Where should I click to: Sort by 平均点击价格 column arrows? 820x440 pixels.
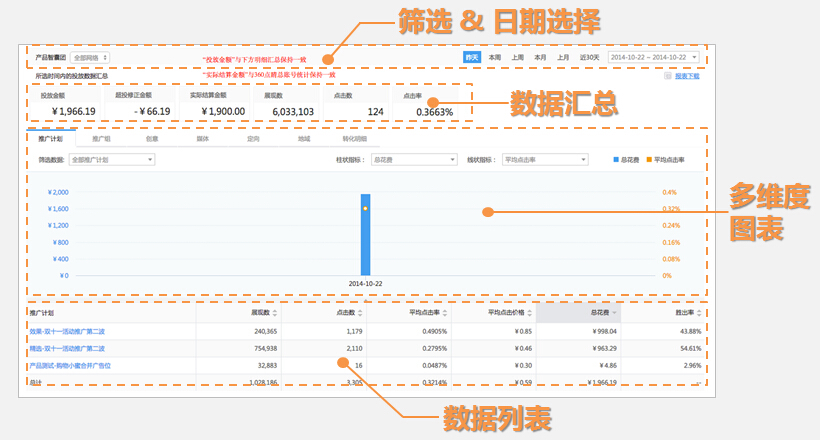point(529,313)
